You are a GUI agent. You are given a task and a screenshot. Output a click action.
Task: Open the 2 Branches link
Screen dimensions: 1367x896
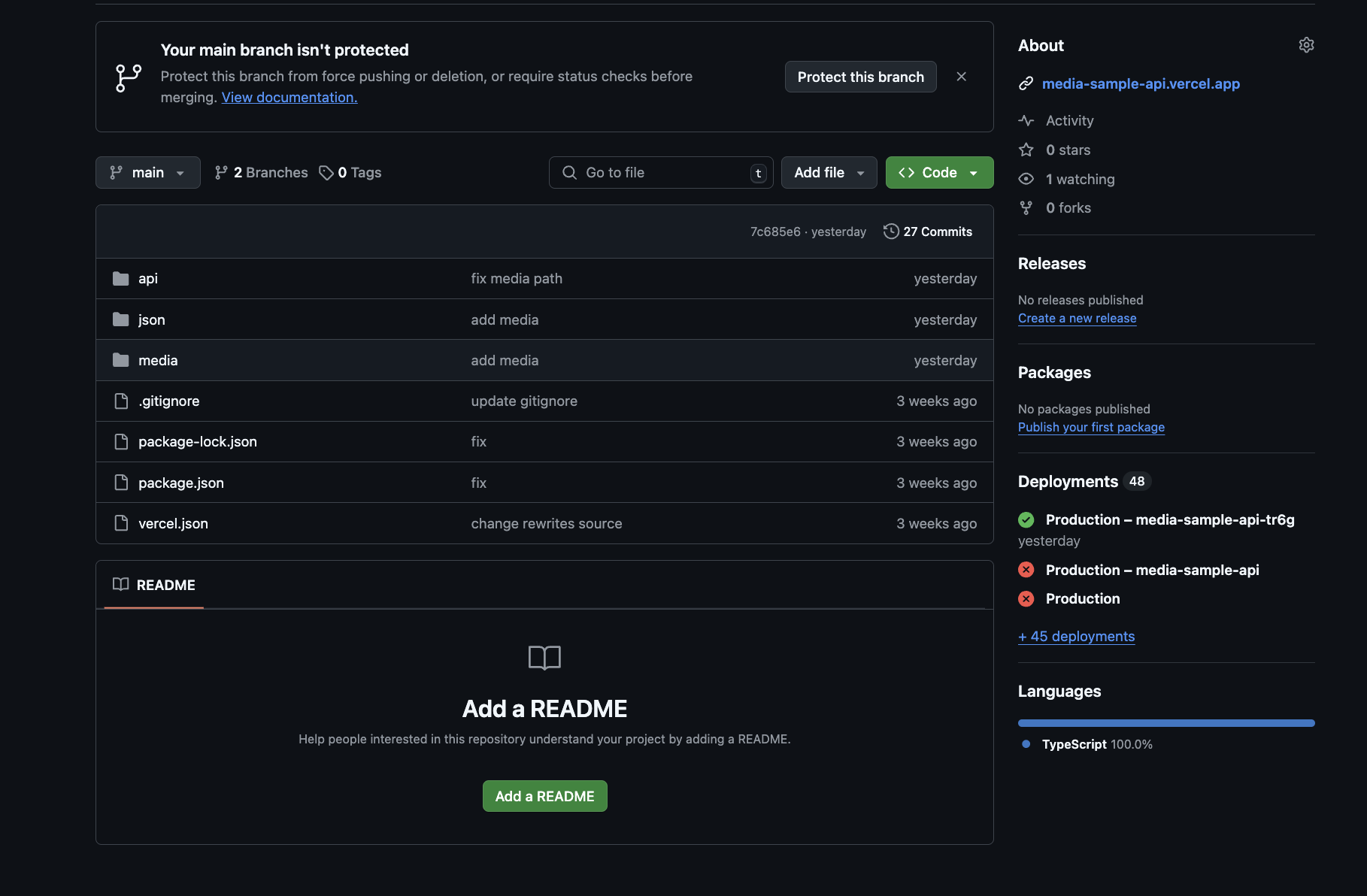tap(261, 173)
